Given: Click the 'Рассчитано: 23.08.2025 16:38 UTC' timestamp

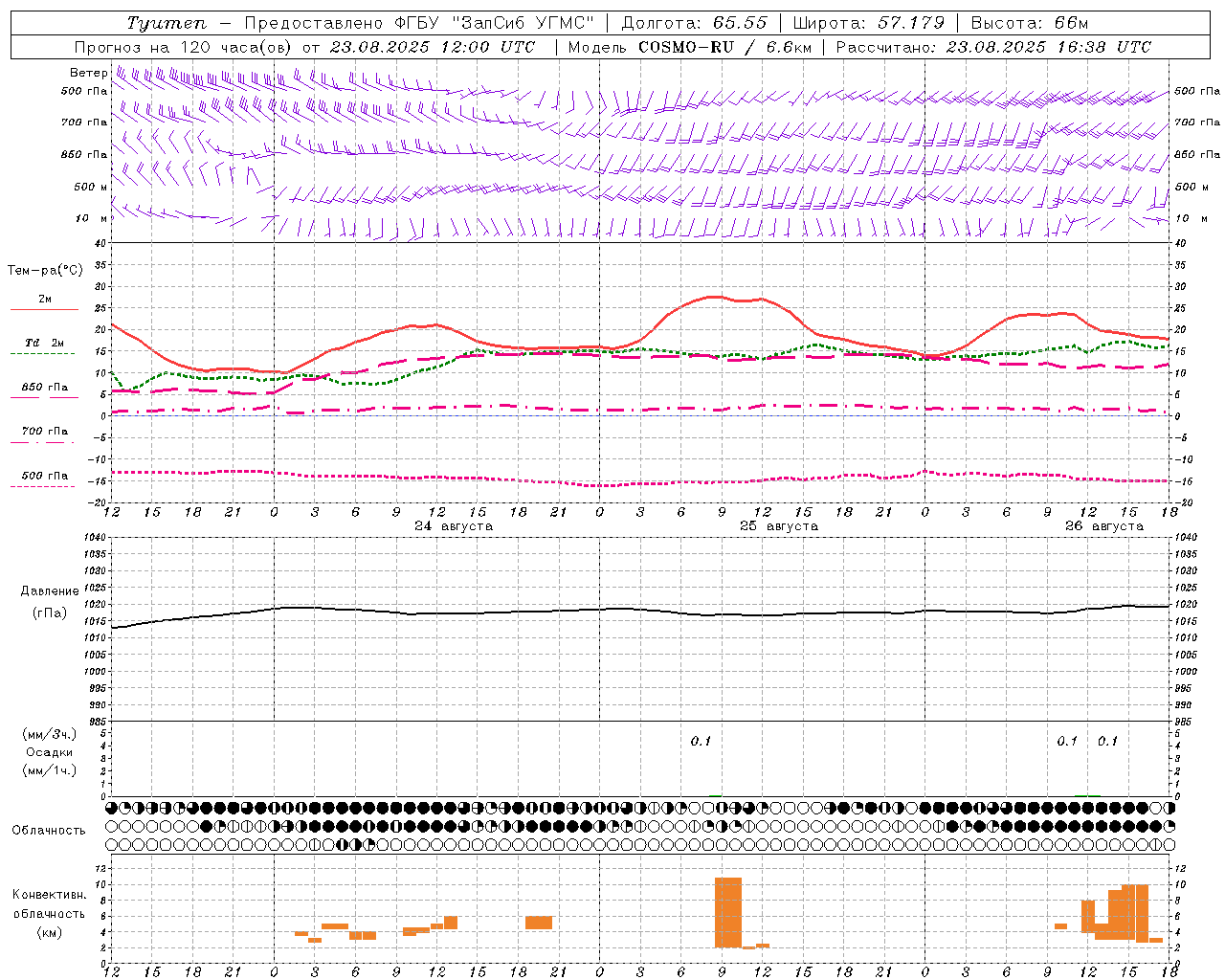Looking at the screenshot, I should (993, 47).
